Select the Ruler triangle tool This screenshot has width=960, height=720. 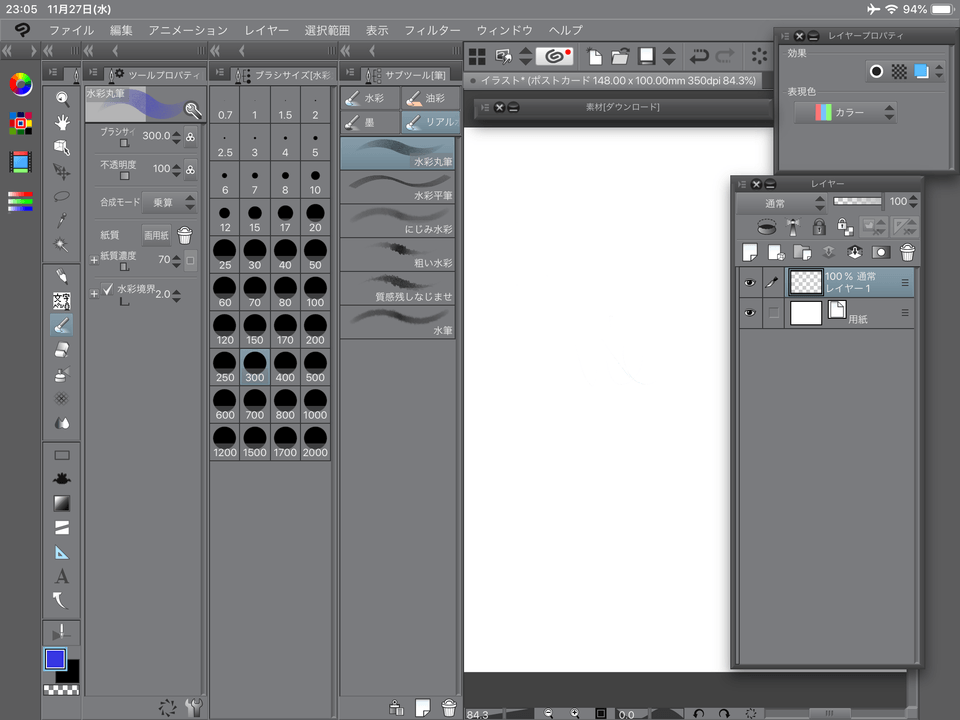(62, 553)
